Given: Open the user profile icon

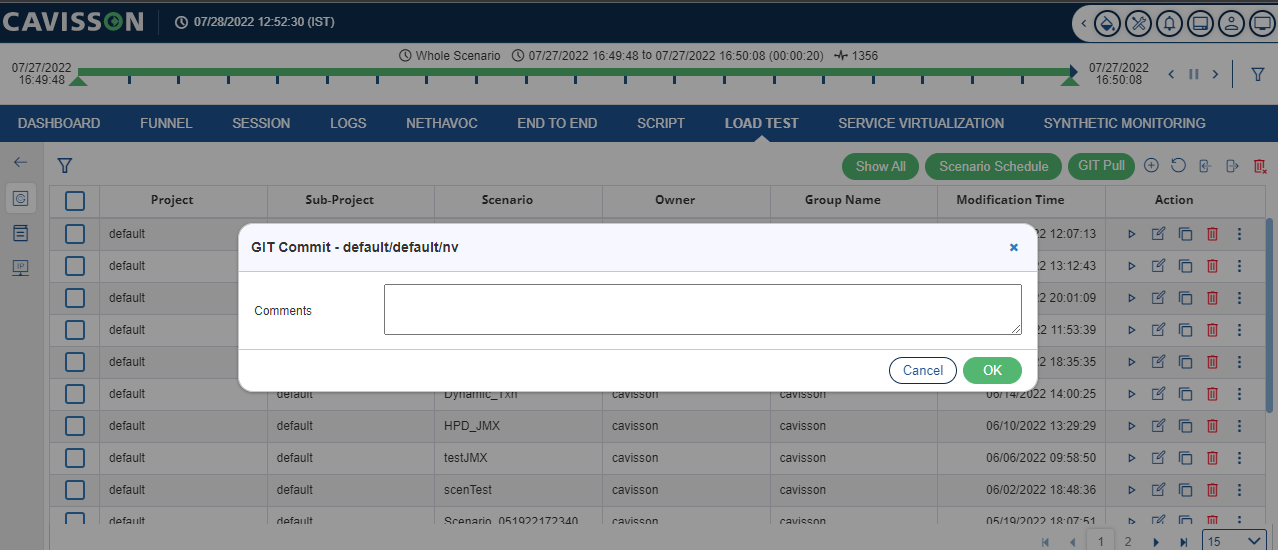Looking at the screenshot, I should 1231,22.
